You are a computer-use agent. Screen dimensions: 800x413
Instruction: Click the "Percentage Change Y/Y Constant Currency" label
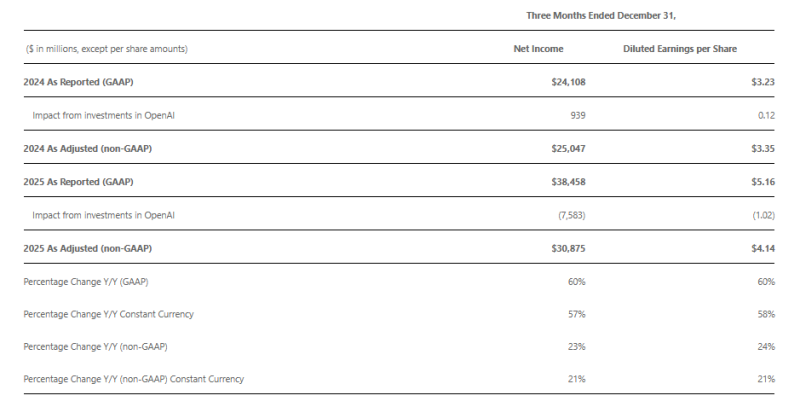click(108, 314)
